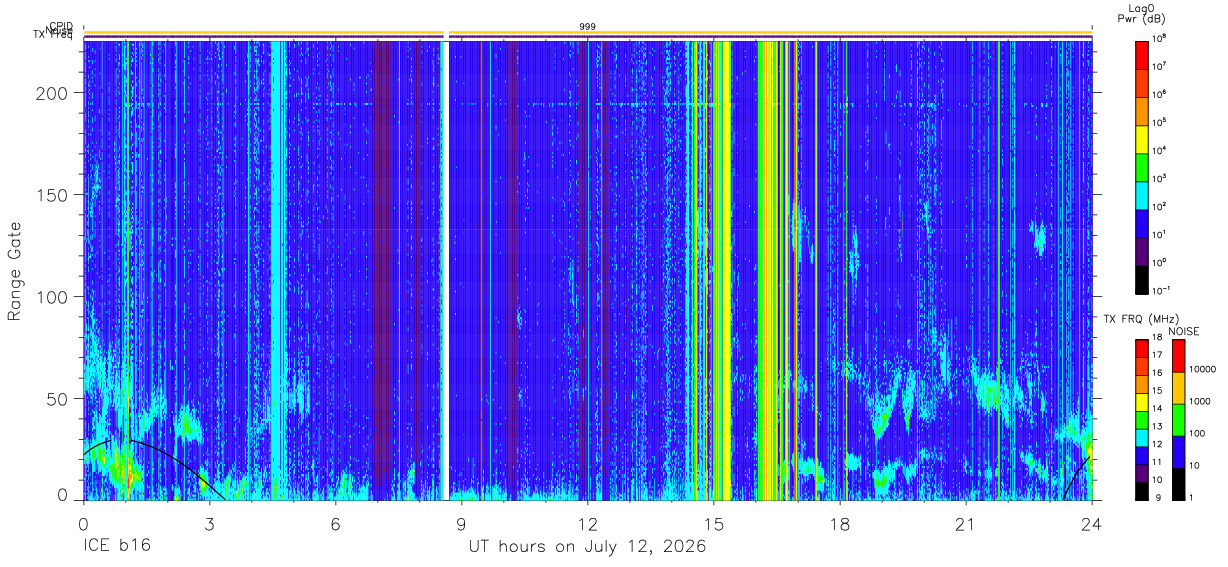The image size is (1228, 567).
Task: Click the '999' CPID value above plot
Action: point(587,26)
